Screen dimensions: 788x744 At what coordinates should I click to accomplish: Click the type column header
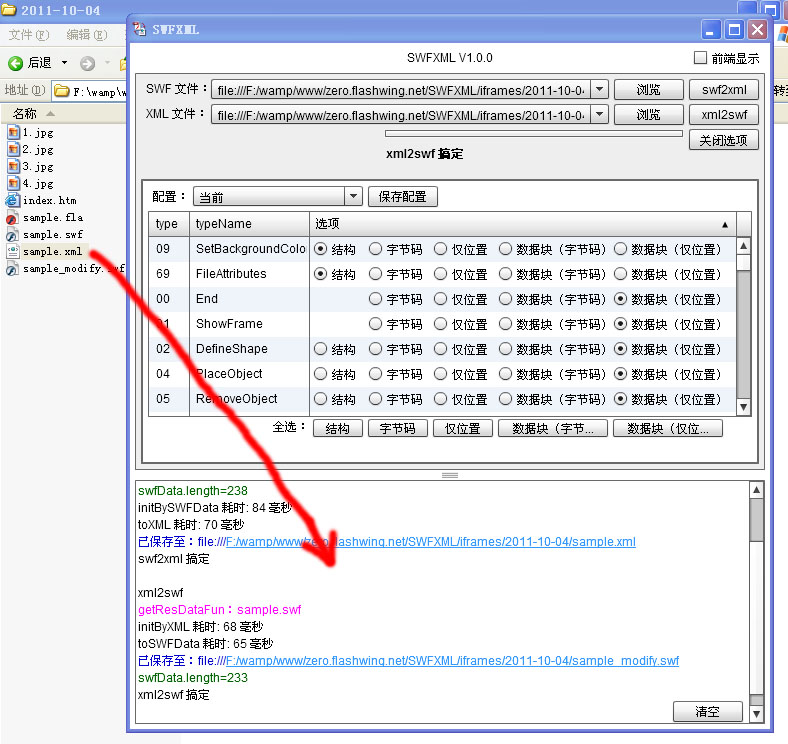click(169, 224)
